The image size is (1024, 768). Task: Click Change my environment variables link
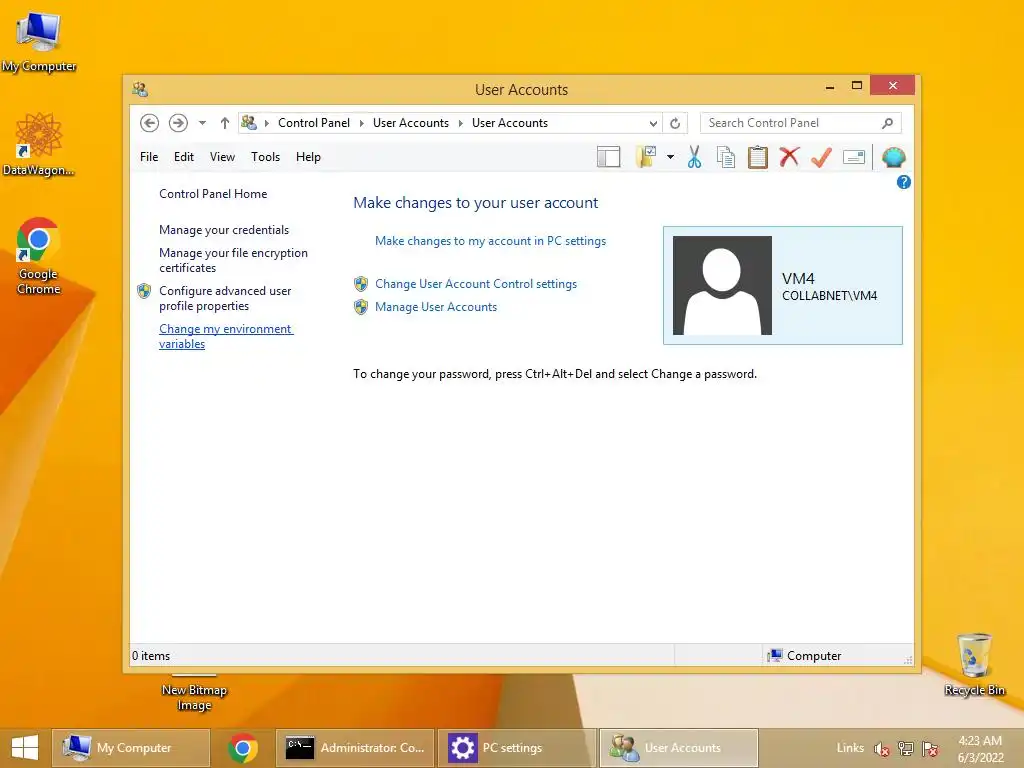[226, 336]
